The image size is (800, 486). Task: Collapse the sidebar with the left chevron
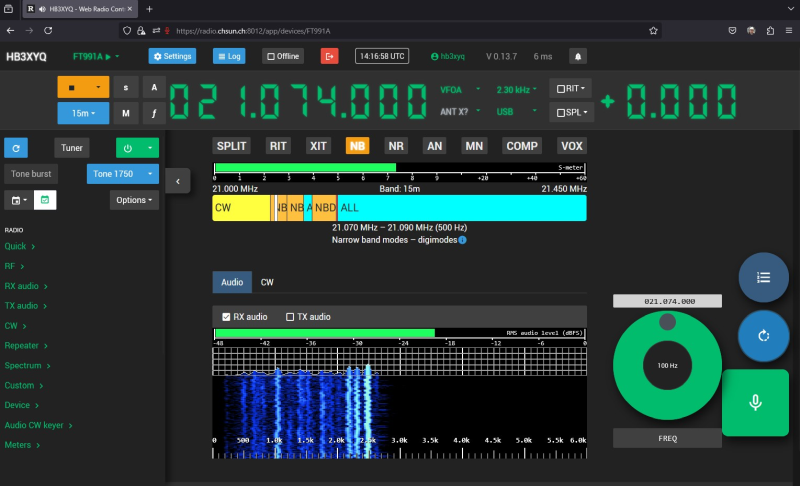point(177,181)
